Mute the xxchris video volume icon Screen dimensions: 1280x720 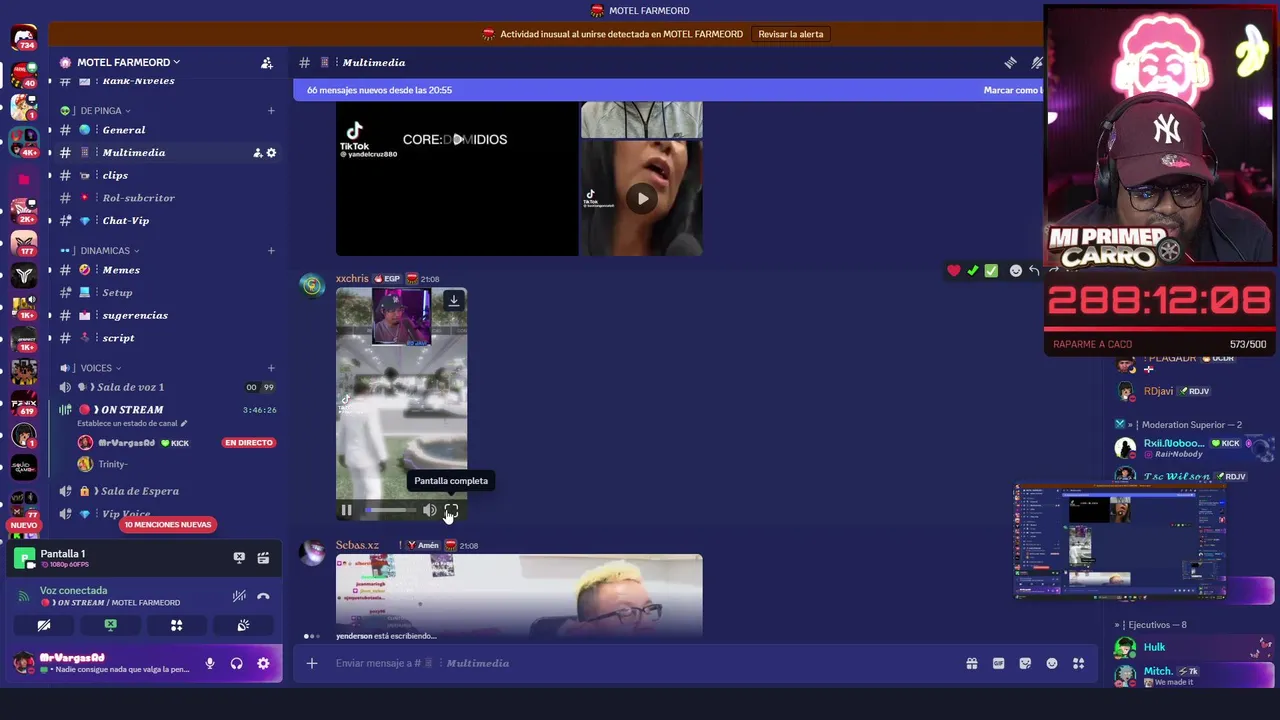[x=429, y=510]
